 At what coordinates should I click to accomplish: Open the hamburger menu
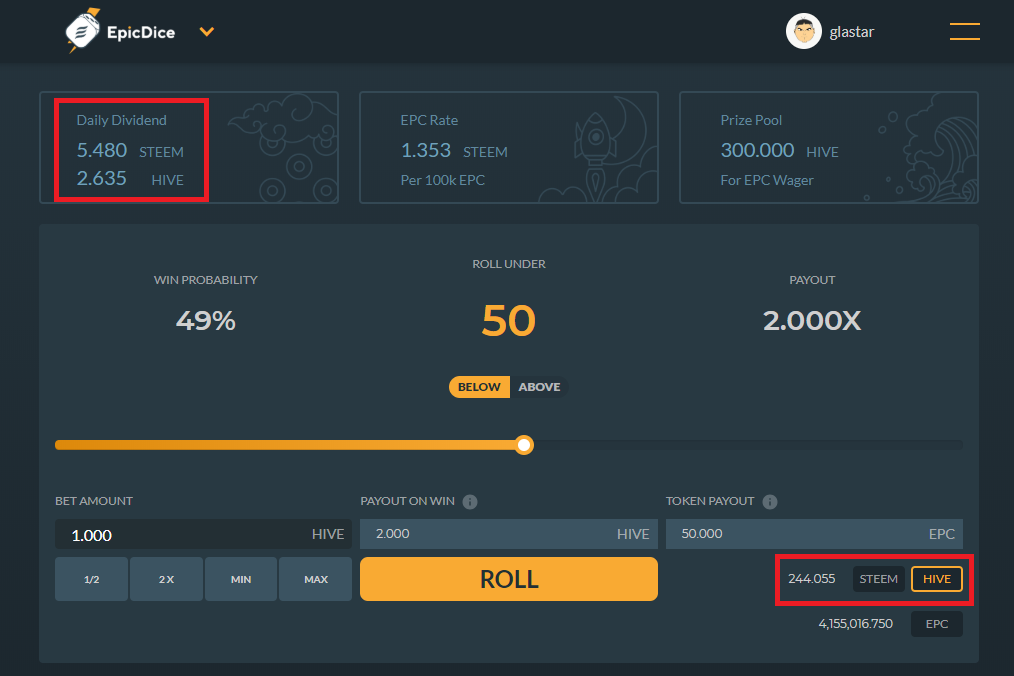(x=964, y=32)
